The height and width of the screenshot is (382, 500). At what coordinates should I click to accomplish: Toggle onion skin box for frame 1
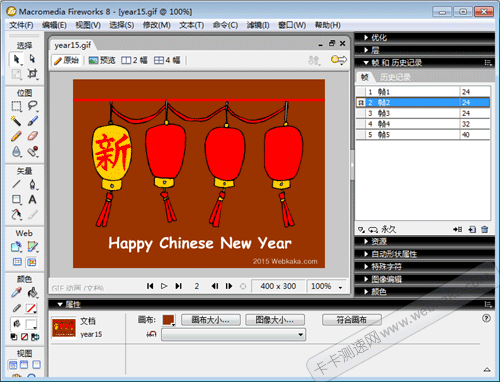361,92
